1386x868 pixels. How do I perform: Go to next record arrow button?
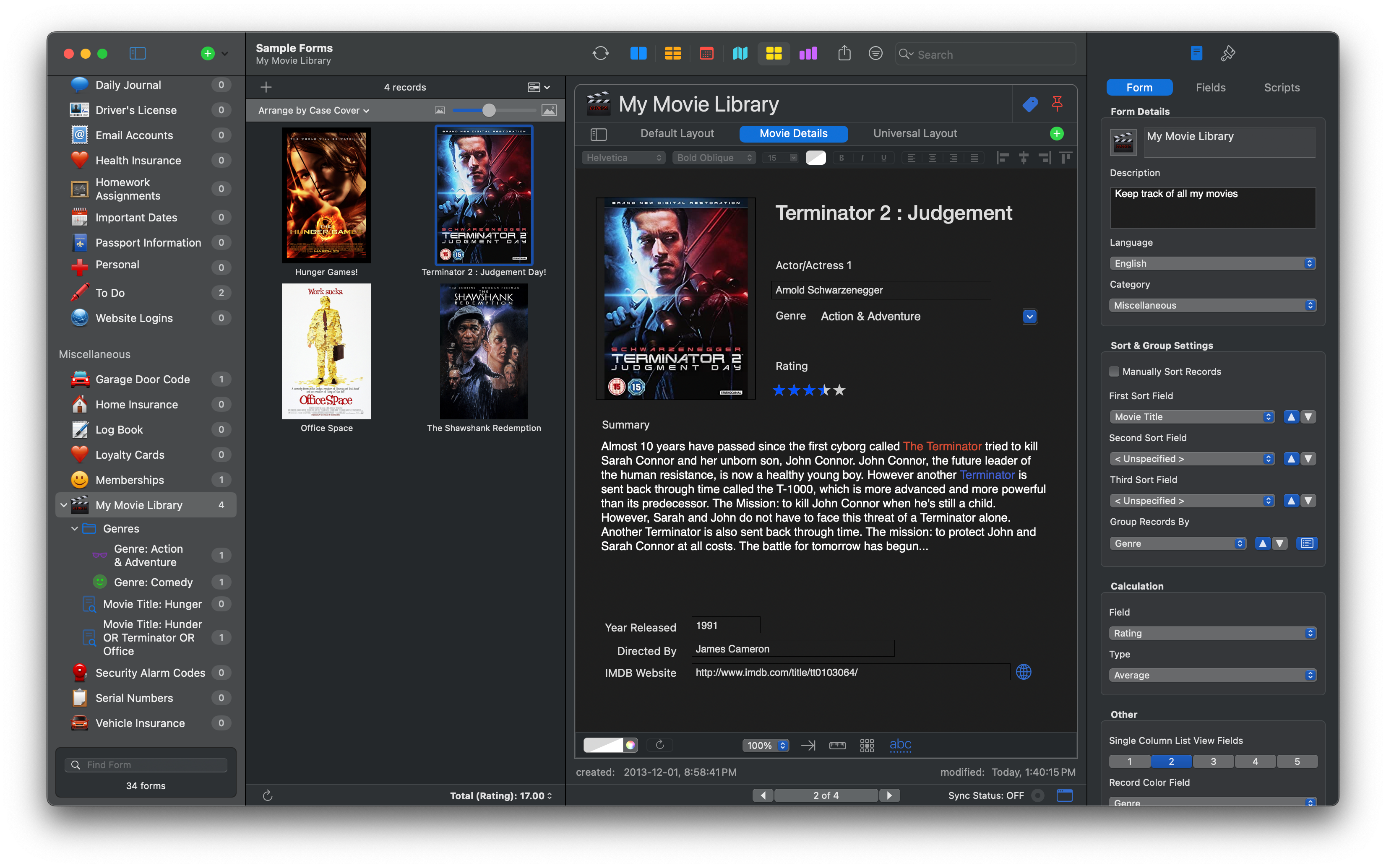(889, 795)
